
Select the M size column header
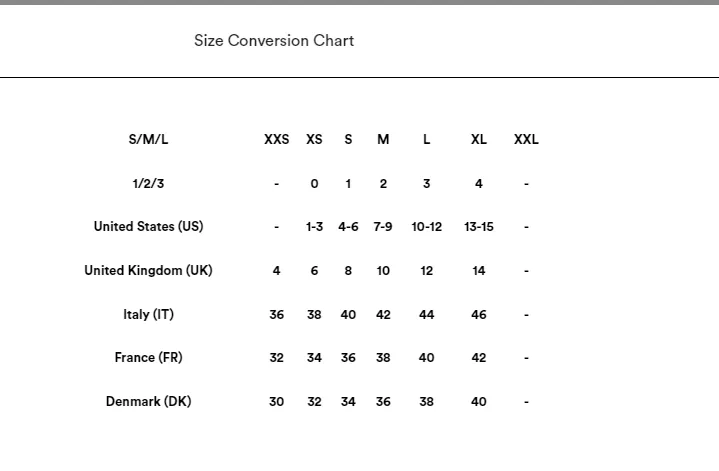[x=383, y=139]
